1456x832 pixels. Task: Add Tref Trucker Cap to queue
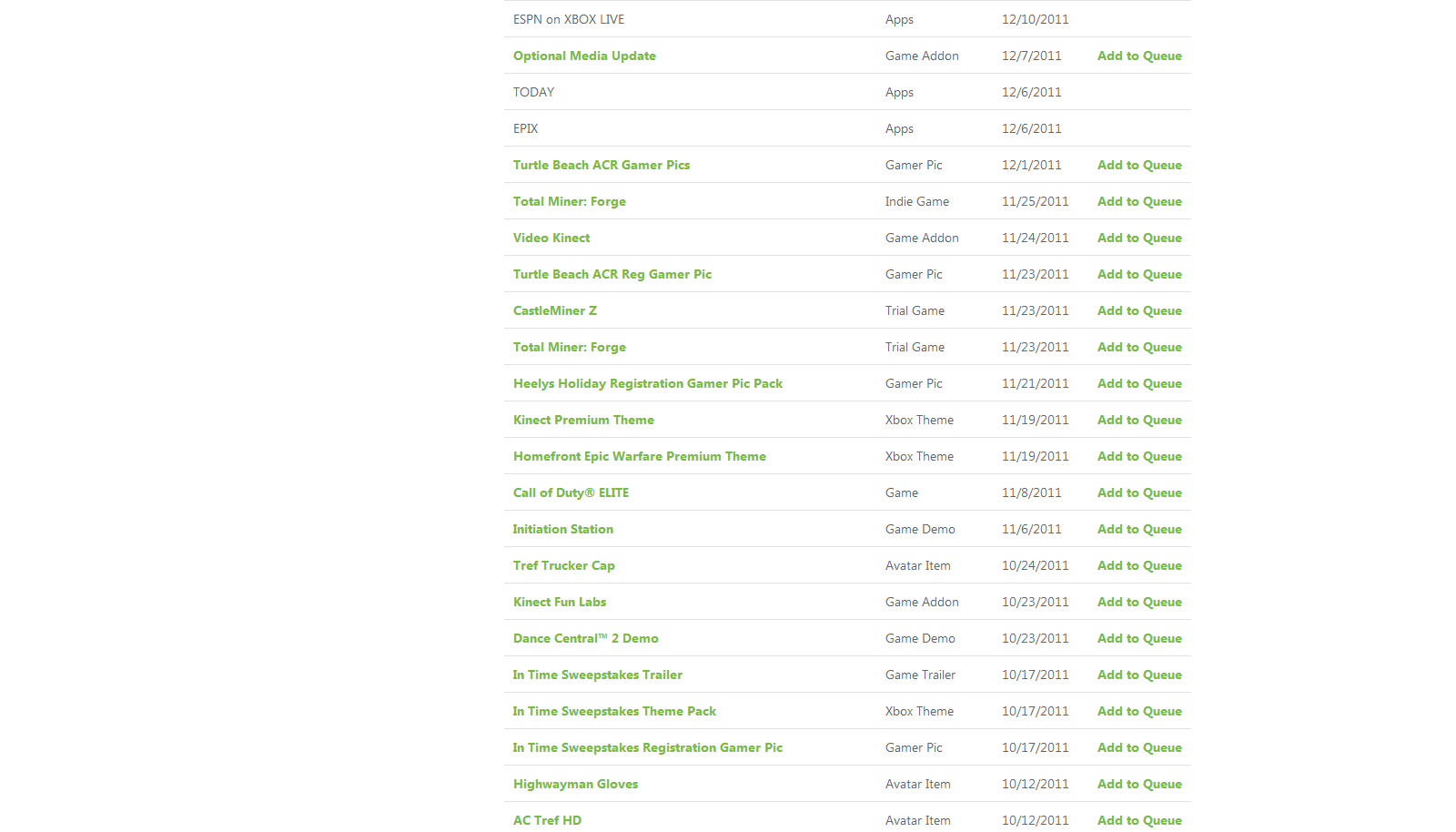(1139, 565)
